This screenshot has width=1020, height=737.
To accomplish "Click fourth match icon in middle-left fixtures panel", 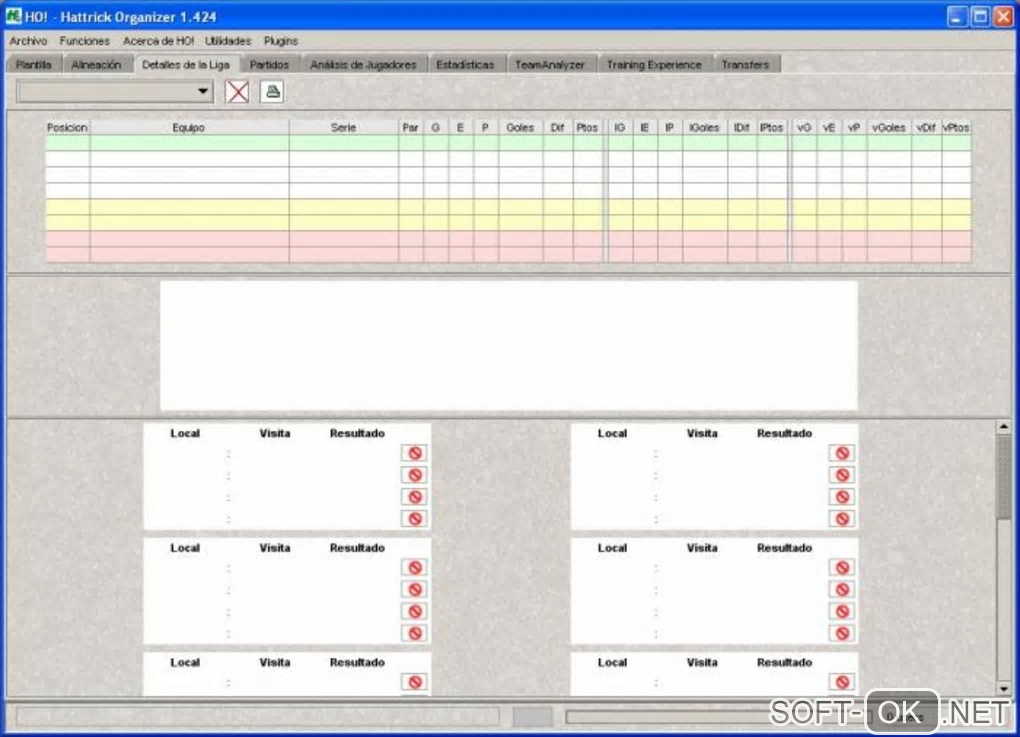I will point(414,633).
